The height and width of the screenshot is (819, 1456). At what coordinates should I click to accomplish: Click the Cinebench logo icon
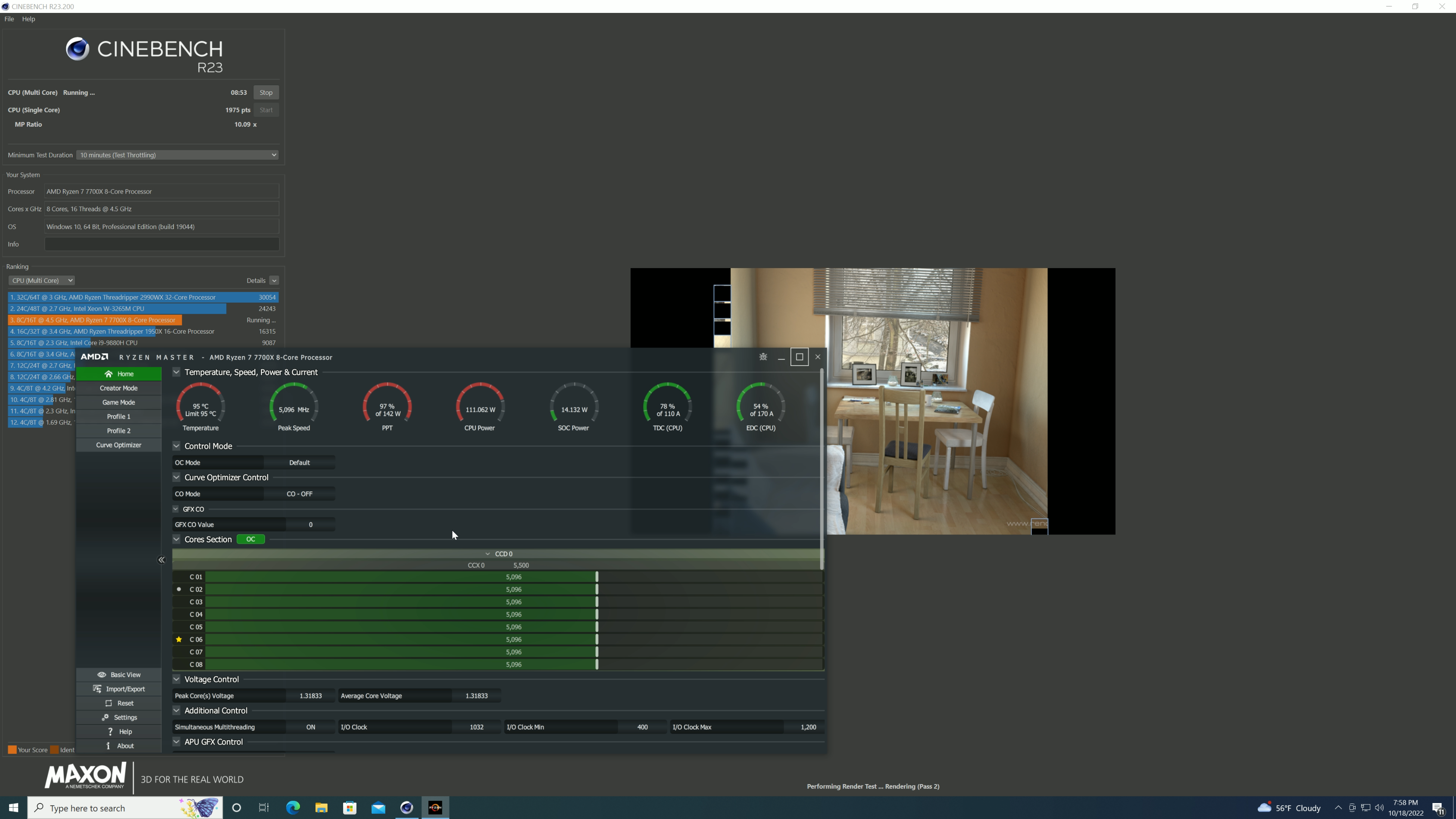click(x=78, y=49)
